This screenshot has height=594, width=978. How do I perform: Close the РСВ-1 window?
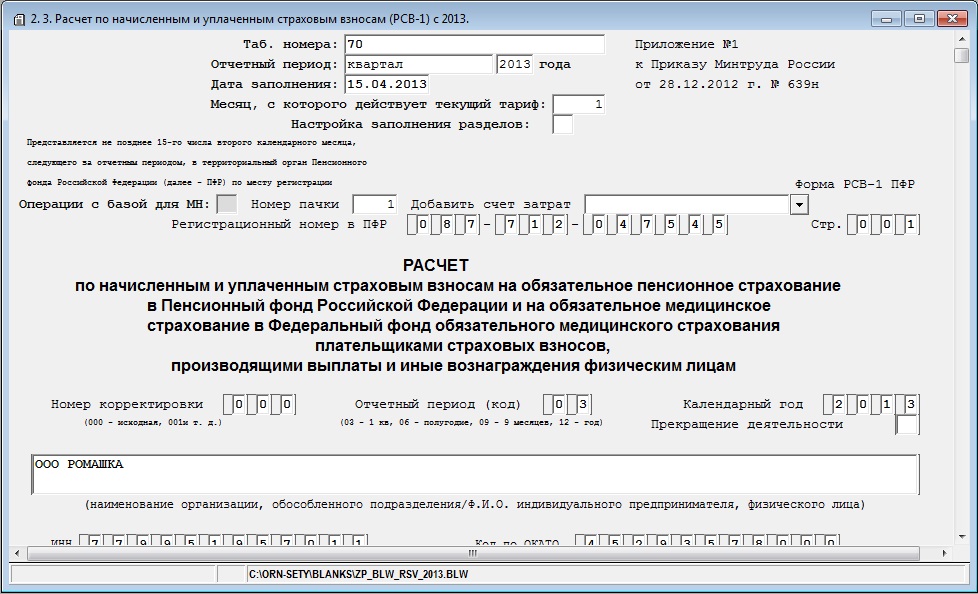pyautogui.click(x=952, y=19)
